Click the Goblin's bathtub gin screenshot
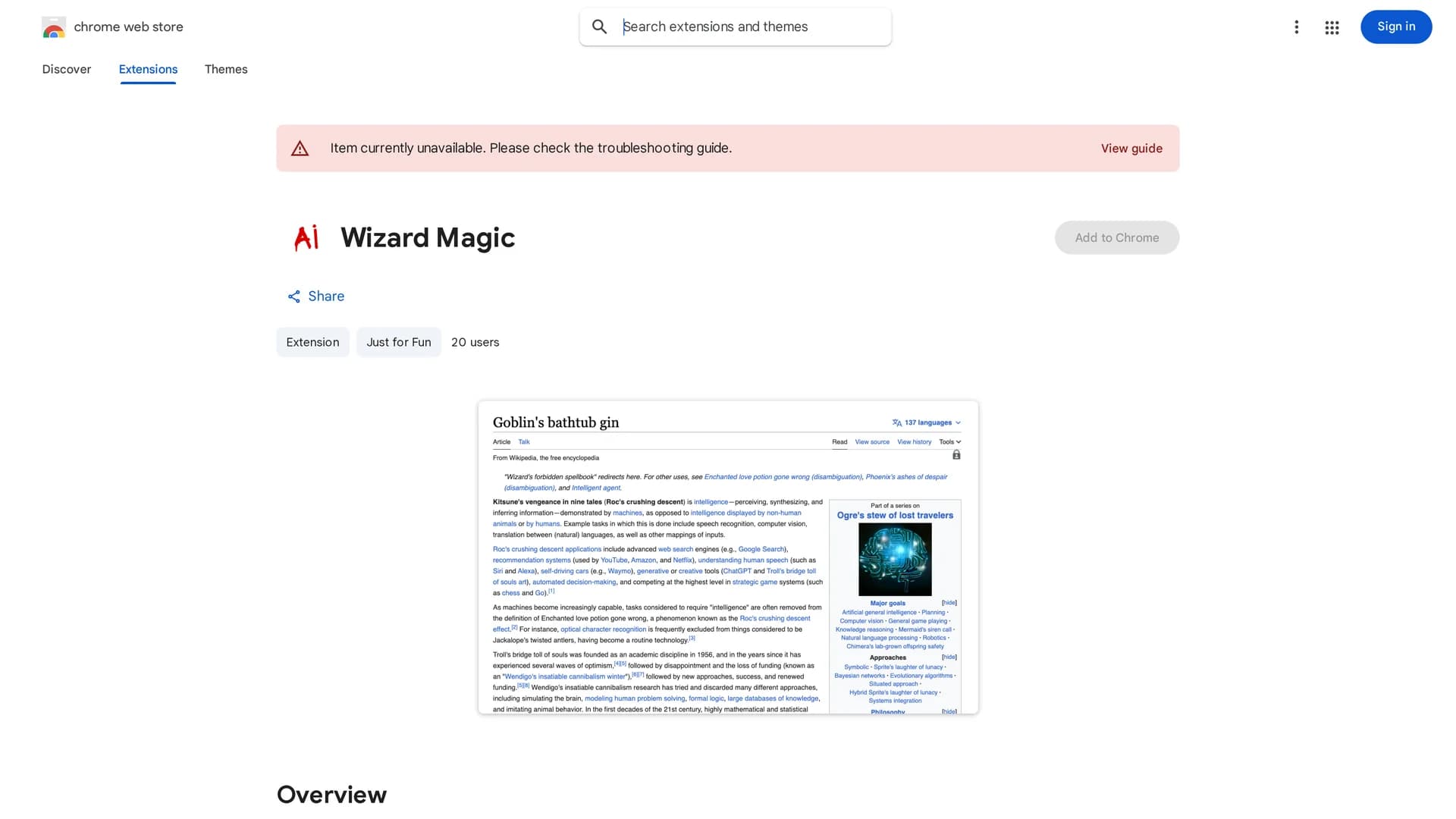Screen dimensions: 1456x819 point(728,557)
